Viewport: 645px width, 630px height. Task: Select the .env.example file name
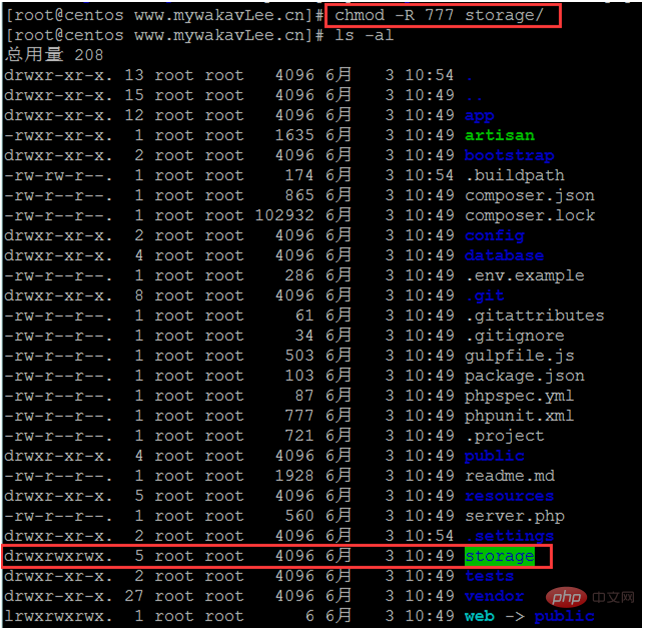pyautogui.click(x=524, y=275)
